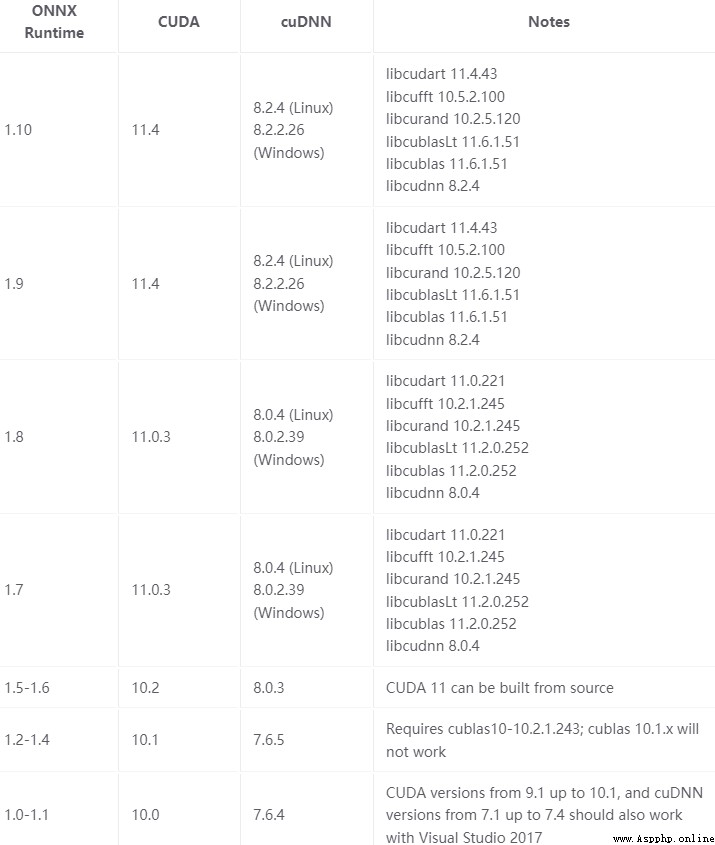The height and width of the screenshot is (845, 715).
Task: Click the Notes column header
Action: (x=549, y=22)
